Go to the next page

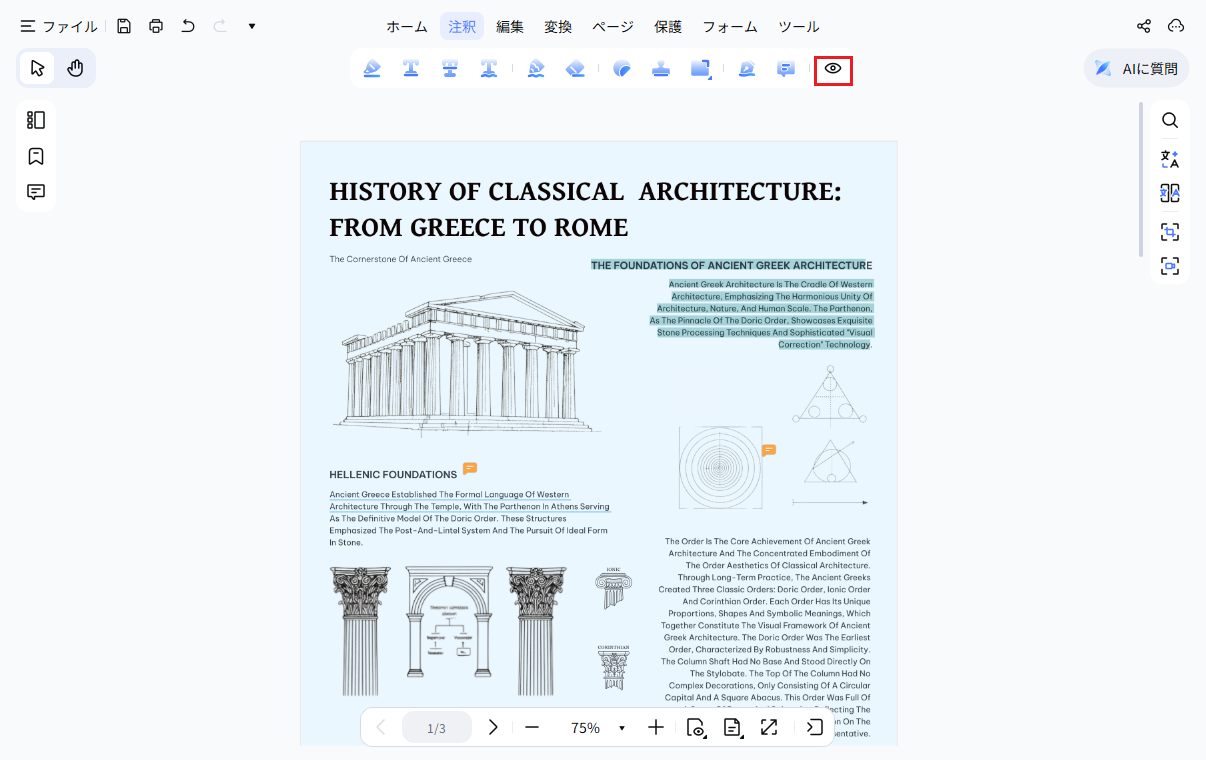(x=492, y=727)
